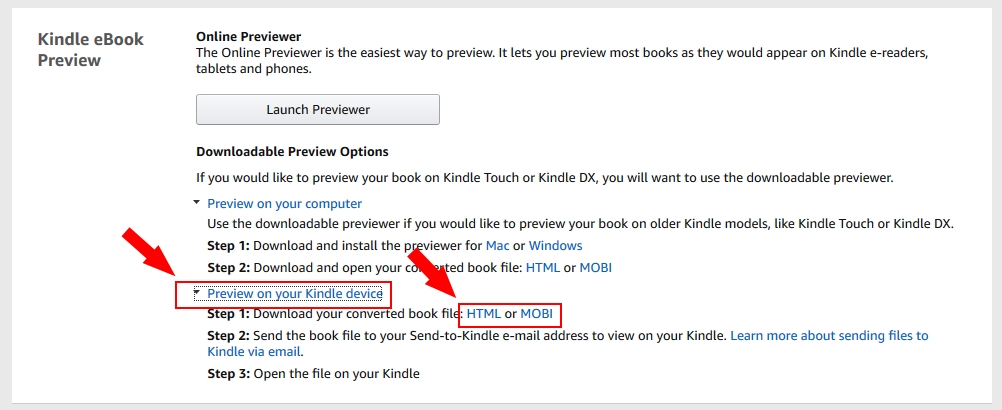This screenshot has width=1002, height=410.
Task: Click the Downloadable Preview Options heading
Action: tap(292, 152)
